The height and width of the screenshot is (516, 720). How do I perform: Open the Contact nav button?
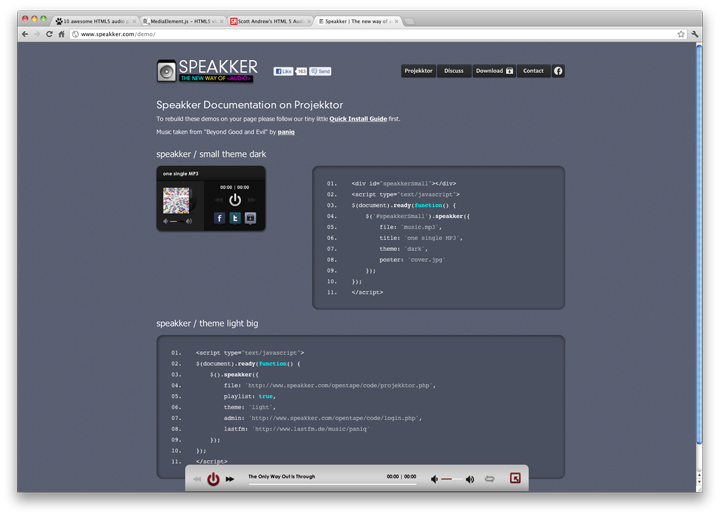533,71
